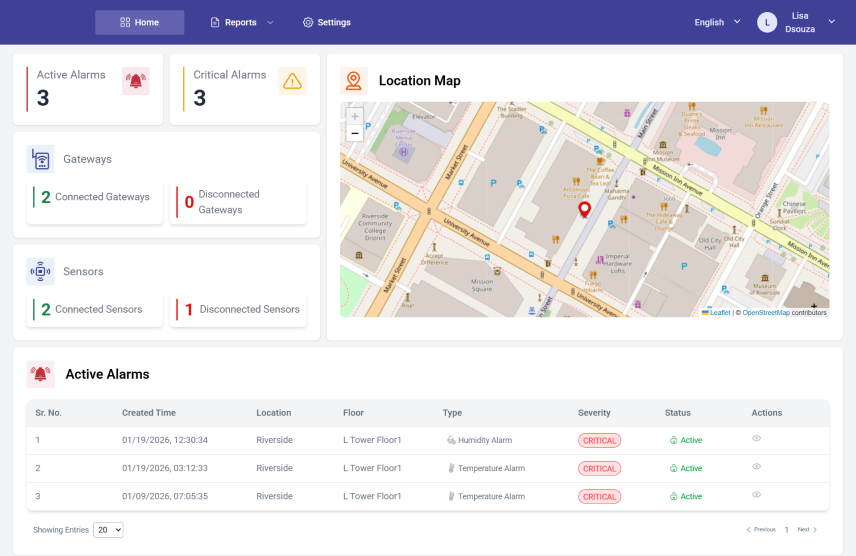Screen dimensions: 856x556
Task: Open the OpenStreetMap attribution link
Action: (765, 313)
